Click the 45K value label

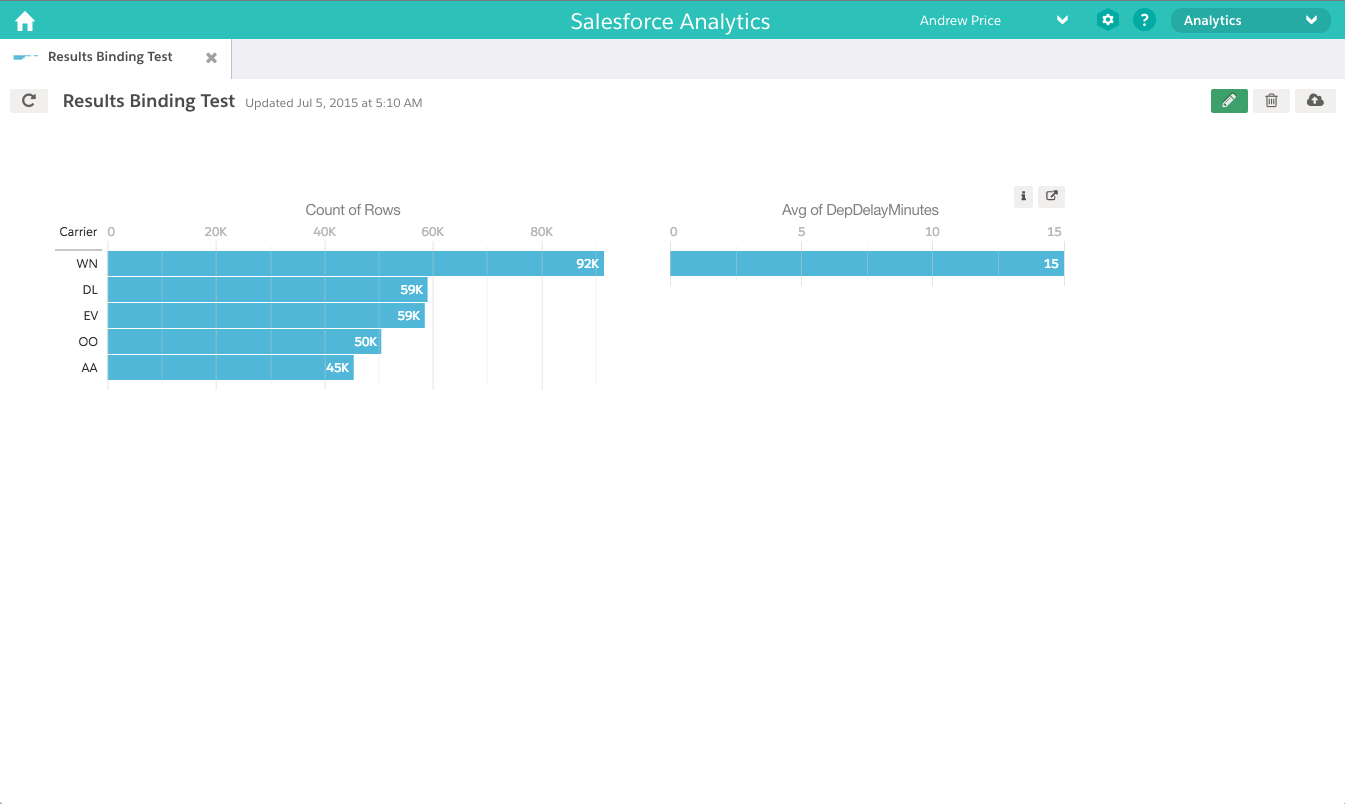point(337,368)
